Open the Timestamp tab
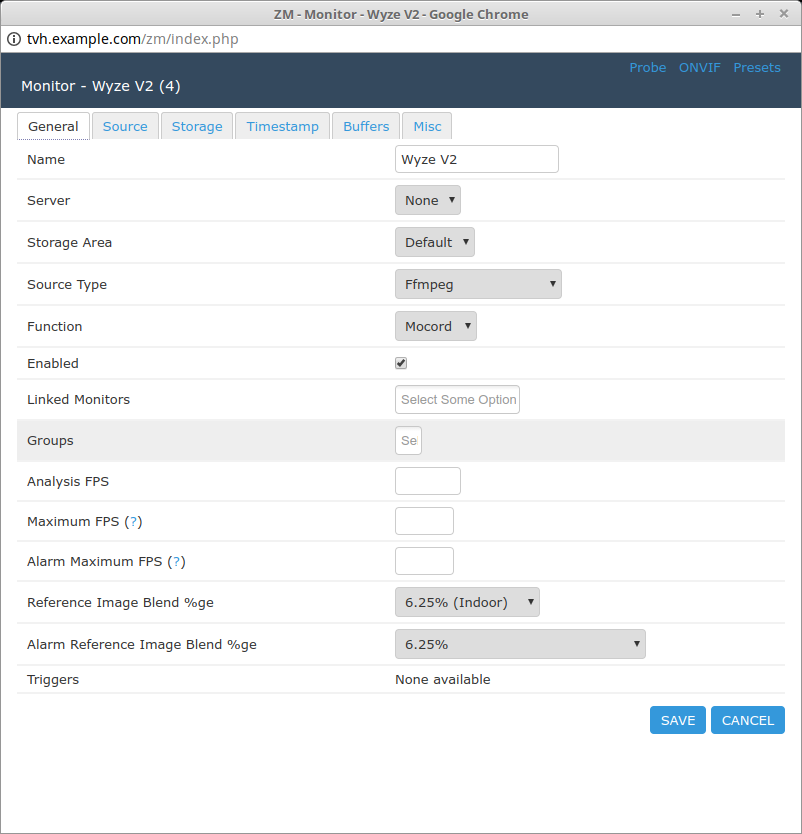This screenshot has height=834, width=802. (x=282, y=126)
